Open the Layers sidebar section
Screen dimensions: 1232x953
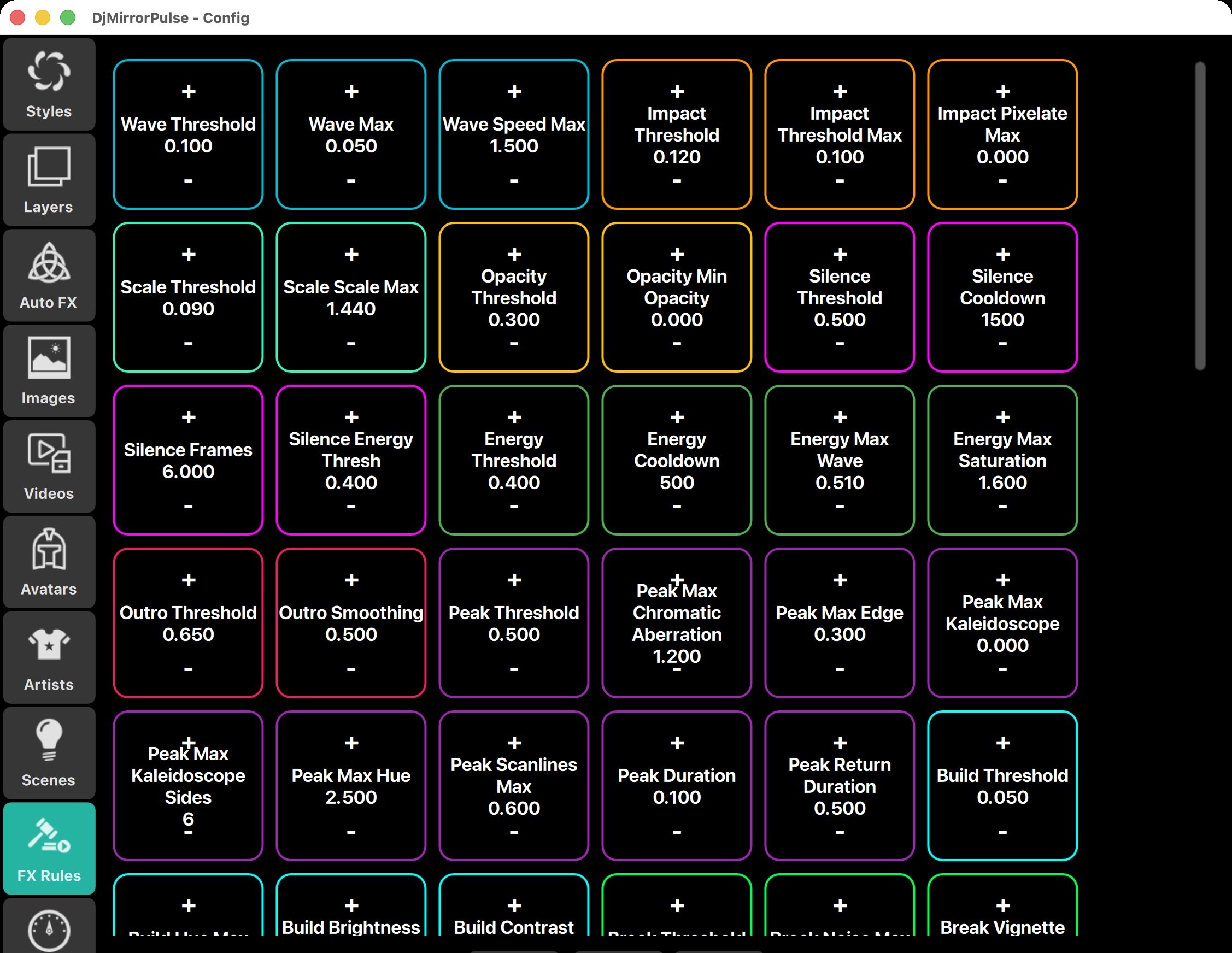[49, 180]
